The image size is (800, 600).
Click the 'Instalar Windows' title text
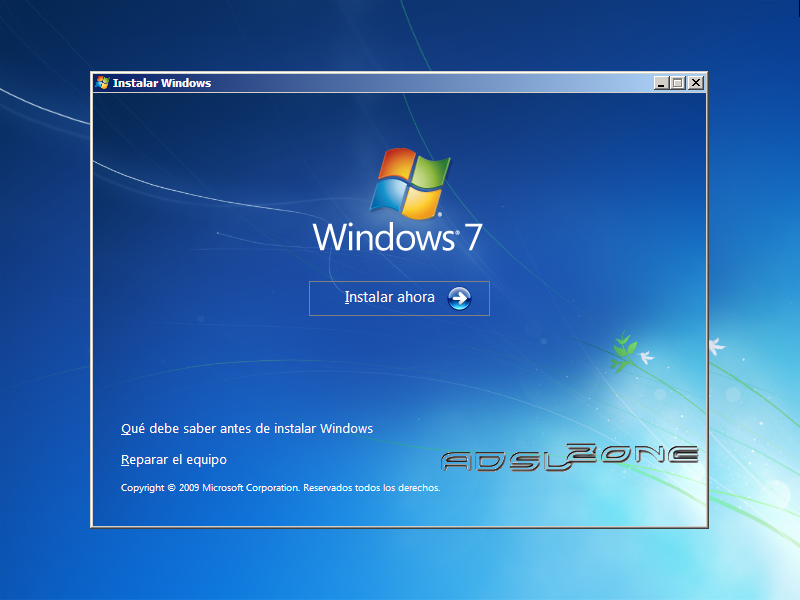point(162,83)
